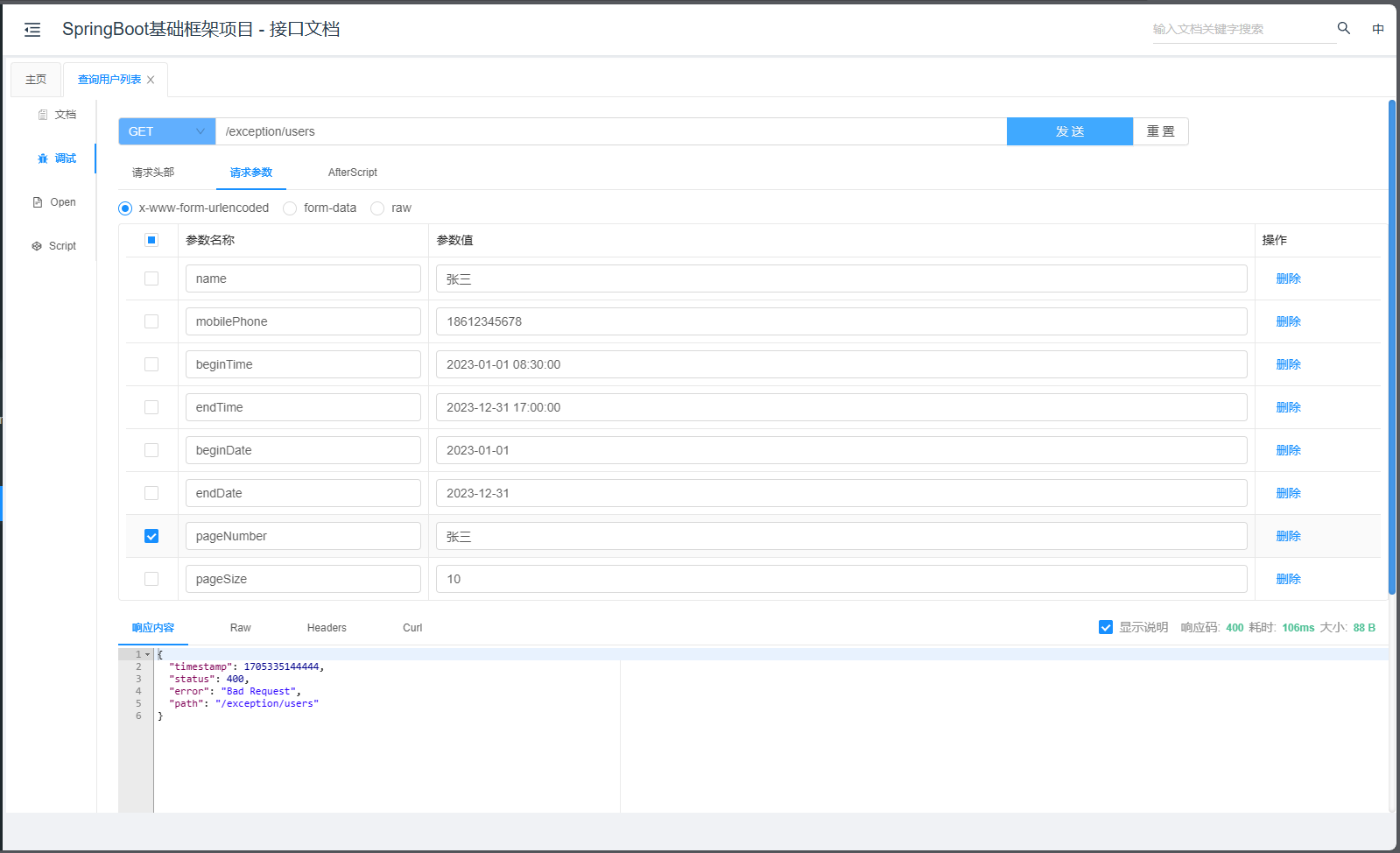Click the timestamp value 1705335144444
Image resolution: width=1400 pixels, height=853 pixels.
click(x=281, y=666)
